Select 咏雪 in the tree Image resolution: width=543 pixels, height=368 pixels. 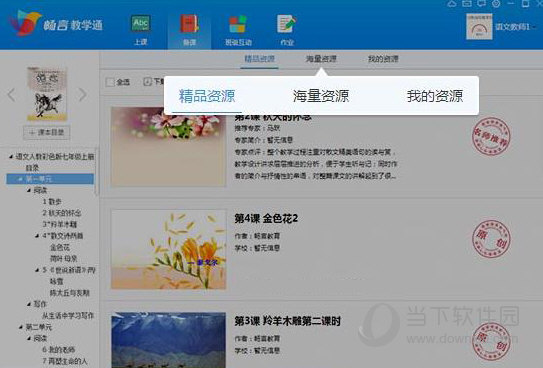pyautogui.click(x=56, y=281)
